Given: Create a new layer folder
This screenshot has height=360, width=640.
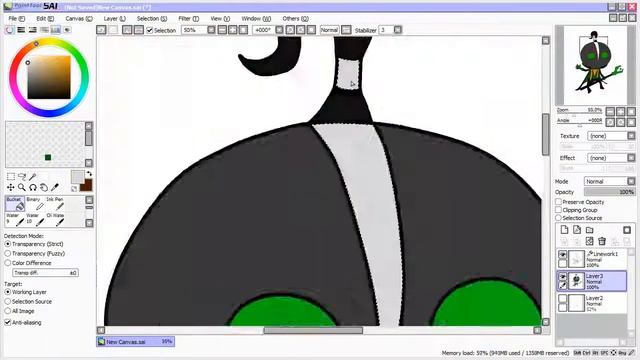Looking at the screenshot, I should point(589,230).
